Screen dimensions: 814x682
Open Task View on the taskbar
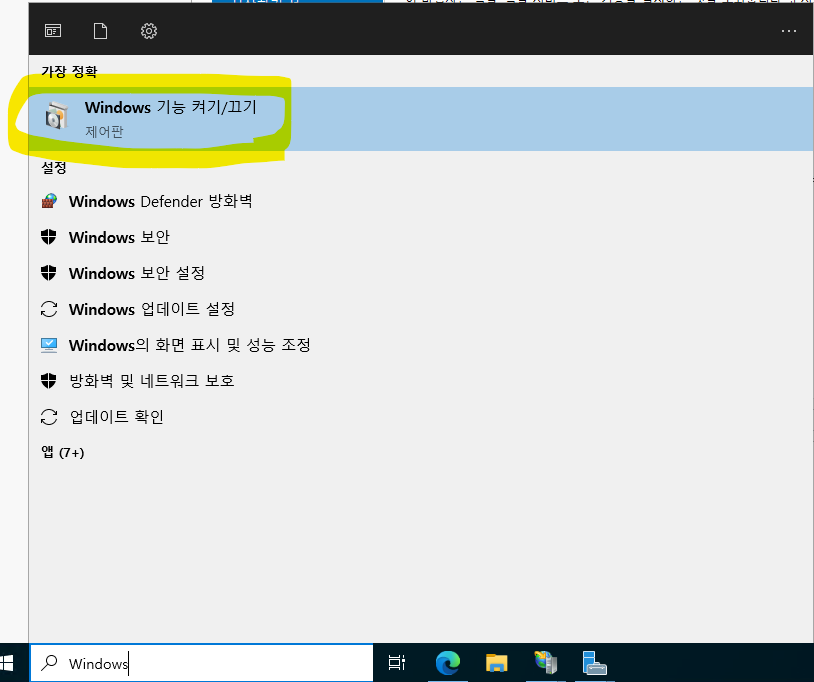pyautogui.click(x=397, y=663)
